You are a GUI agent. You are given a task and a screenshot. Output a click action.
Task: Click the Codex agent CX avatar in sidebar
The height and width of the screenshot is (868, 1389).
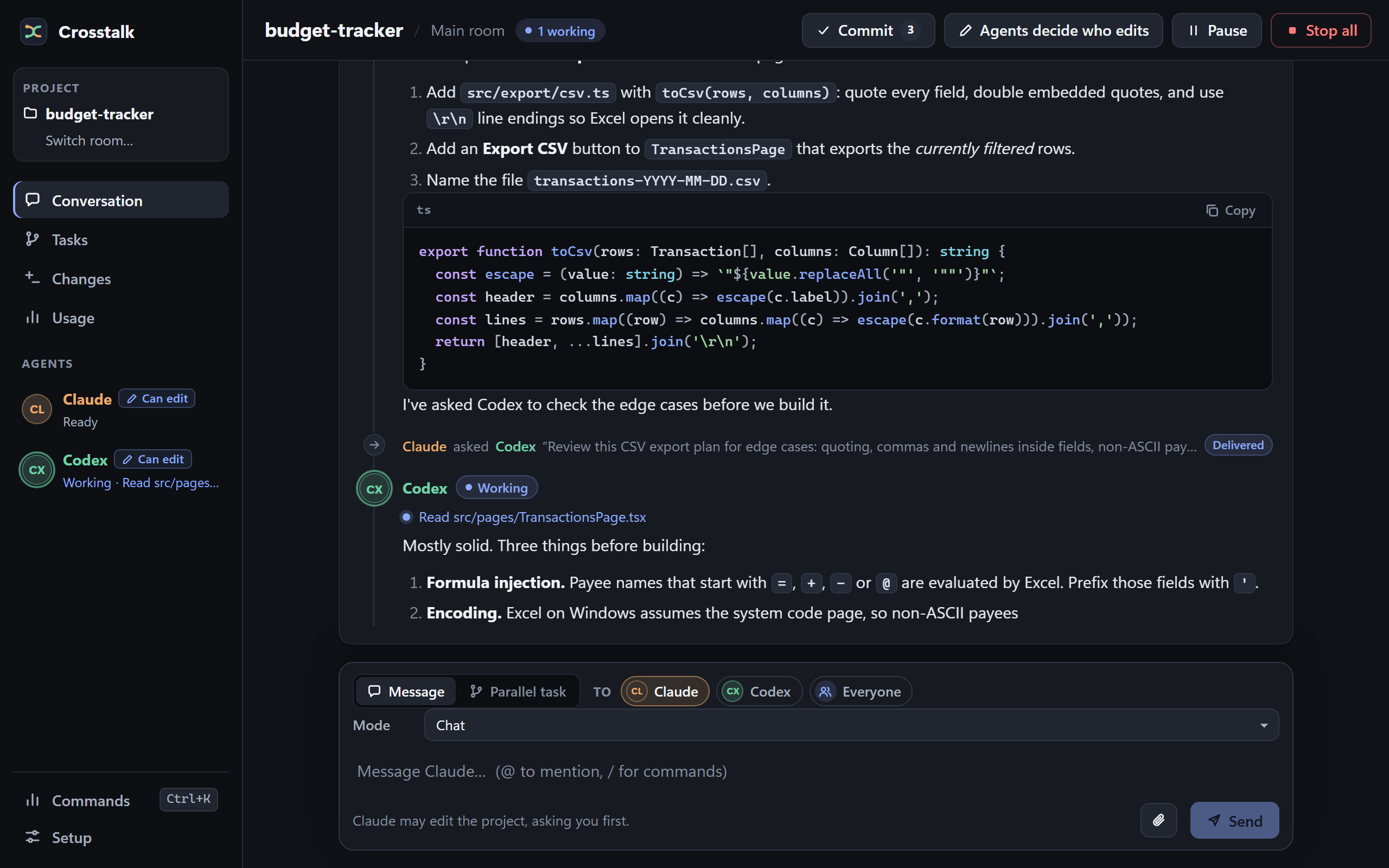[x=37, y=470]
